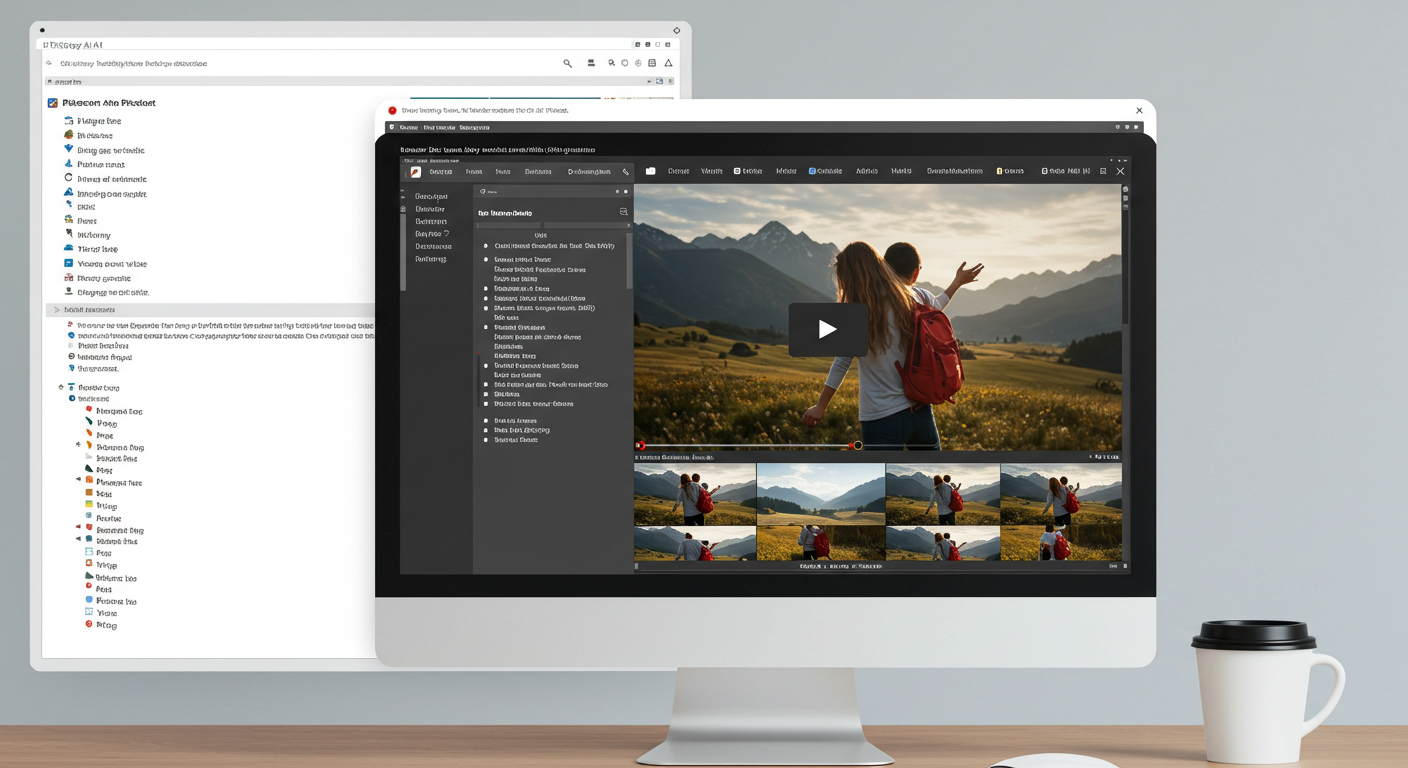Click the red start marker on video timeline
Screen dimensions: 1408x768
[640, 445]
